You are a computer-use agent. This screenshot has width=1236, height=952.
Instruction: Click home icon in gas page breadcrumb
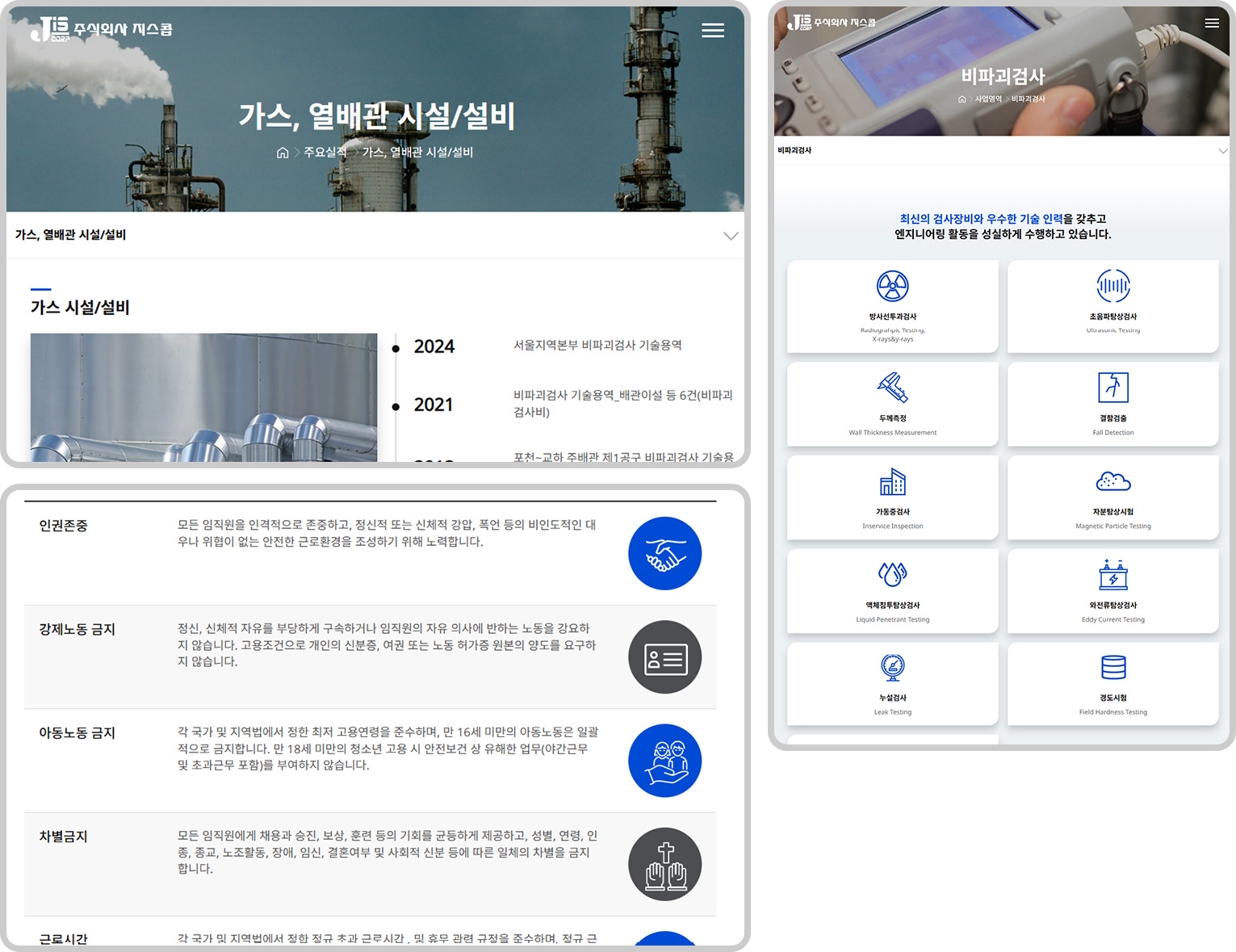(x=283, y=153)
